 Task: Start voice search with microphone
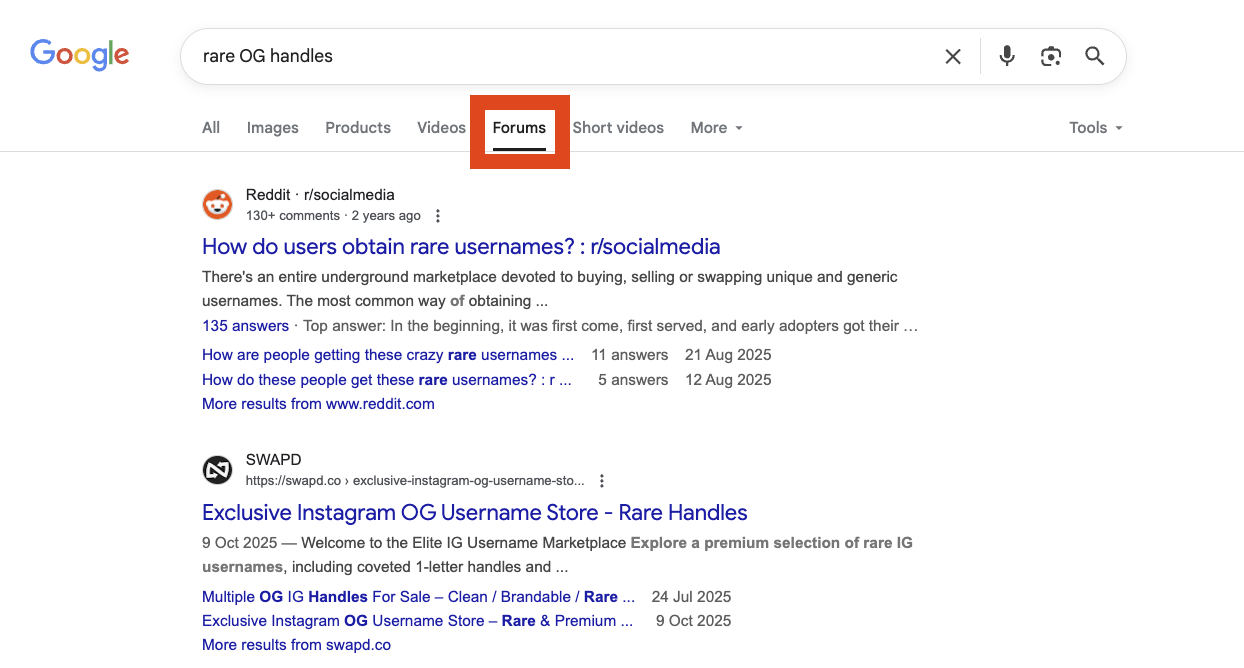tap(1007, 56)
